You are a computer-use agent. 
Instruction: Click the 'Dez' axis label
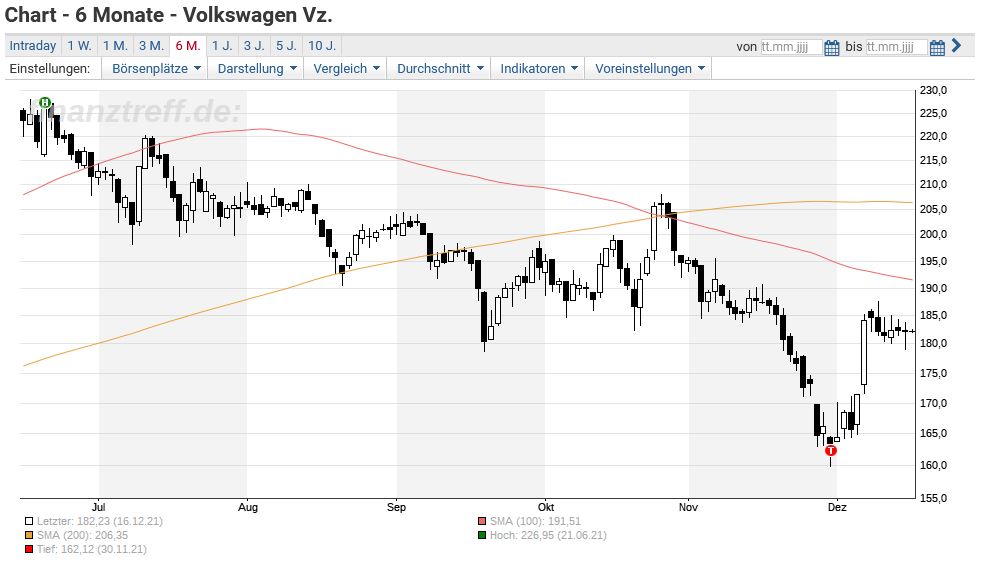coord(837,507)
